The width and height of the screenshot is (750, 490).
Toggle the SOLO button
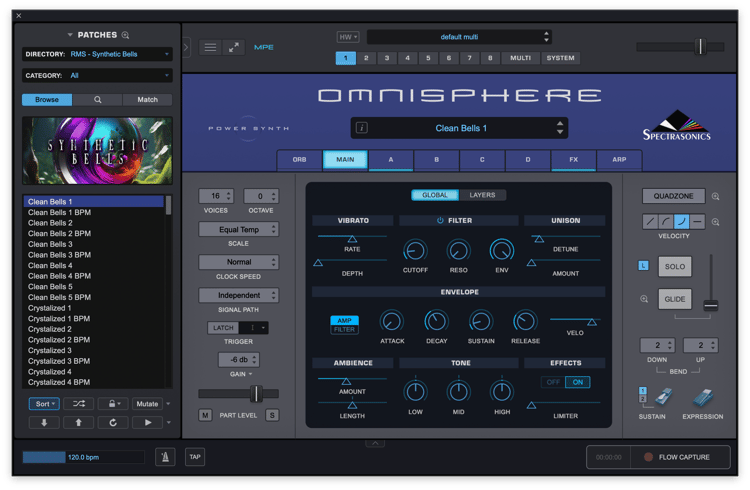coord(675,267)
